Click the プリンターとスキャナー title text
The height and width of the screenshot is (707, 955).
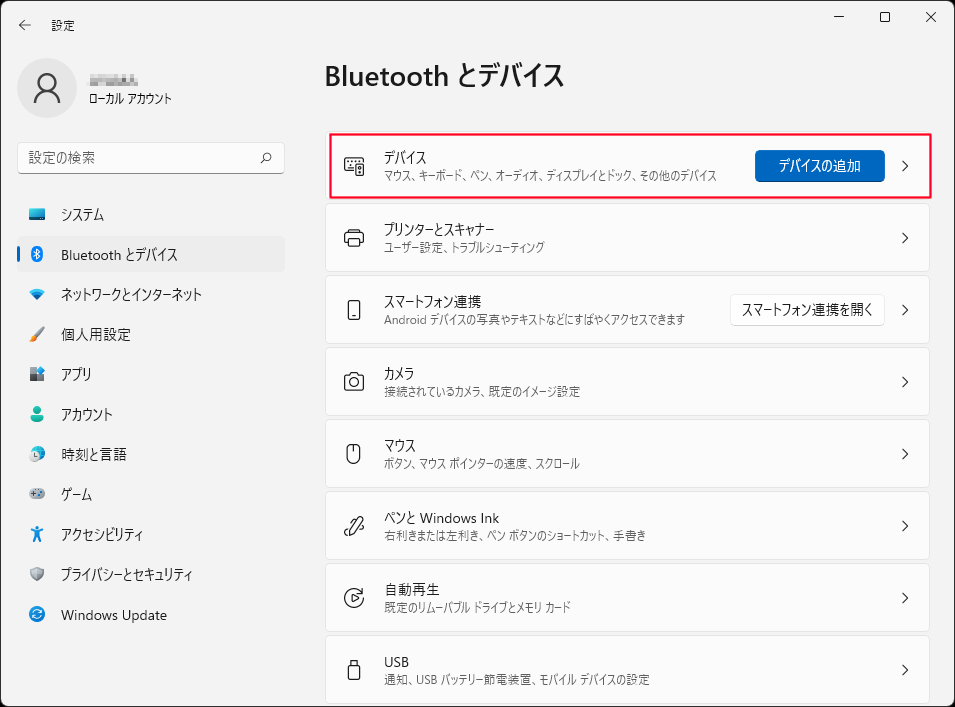click(x=439, y=230)
